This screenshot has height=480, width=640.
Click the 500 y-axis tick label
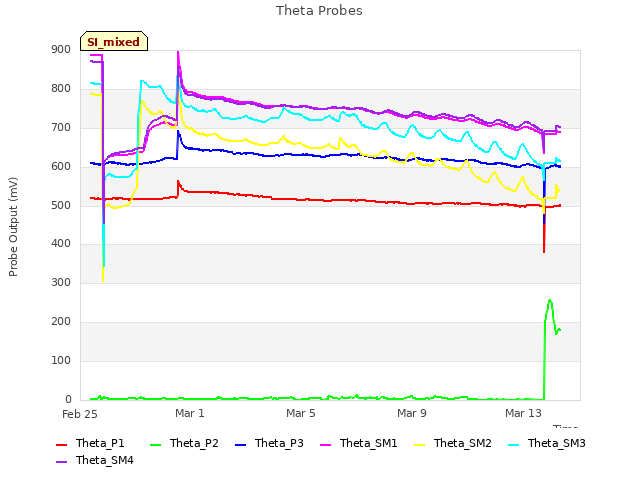tap(61, 205)
